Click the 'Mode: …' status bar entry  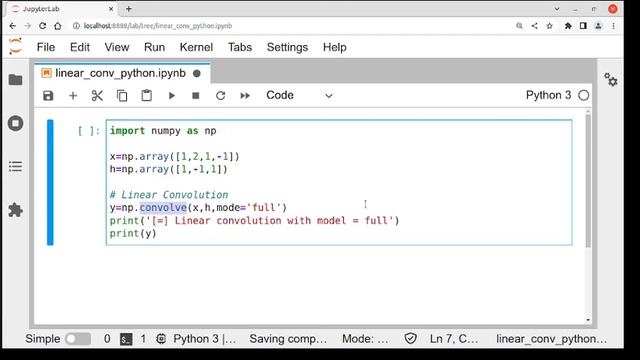(365, 339)
